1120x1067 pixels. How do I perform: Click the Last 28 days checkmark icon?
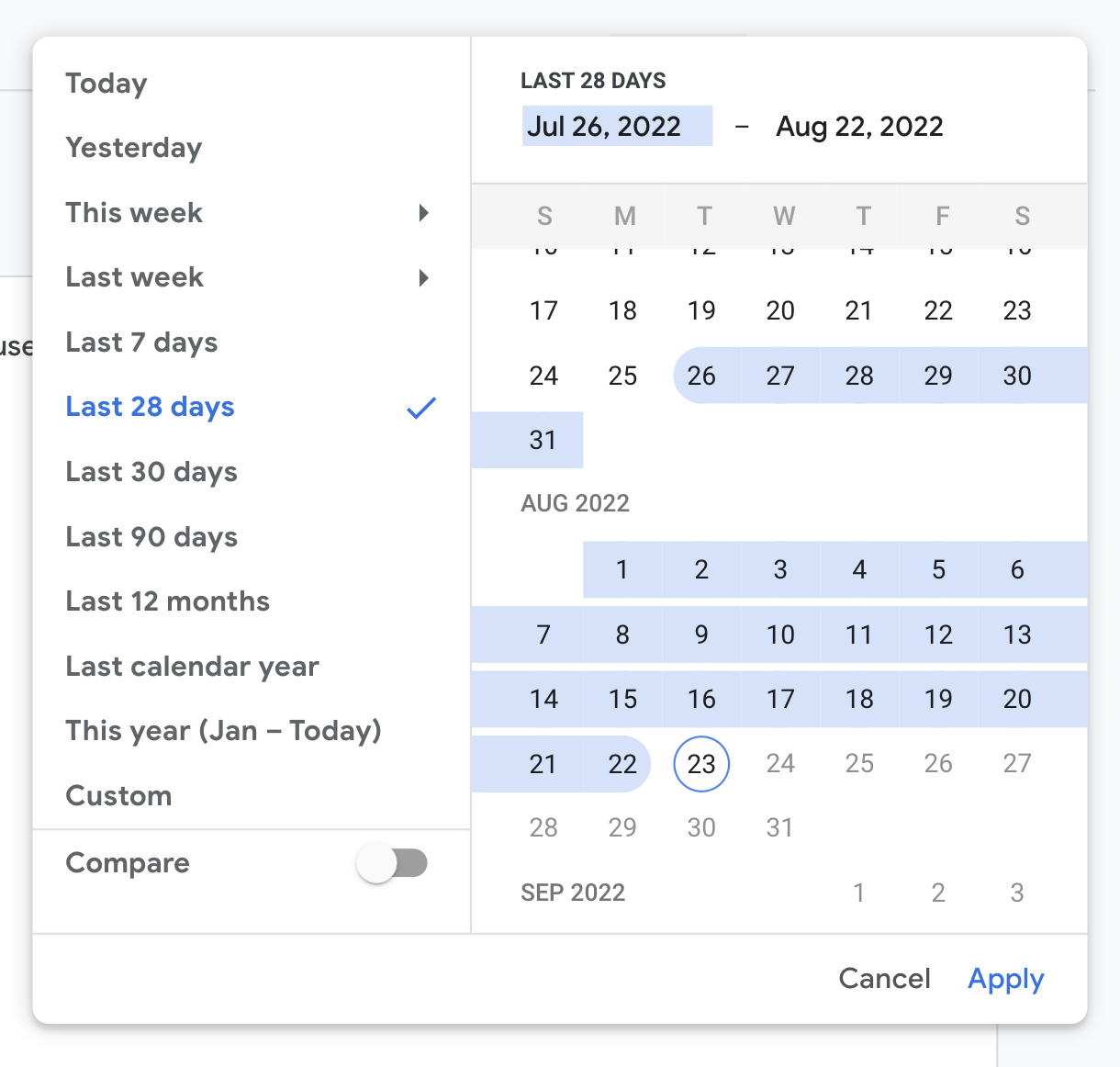point(421,408)
